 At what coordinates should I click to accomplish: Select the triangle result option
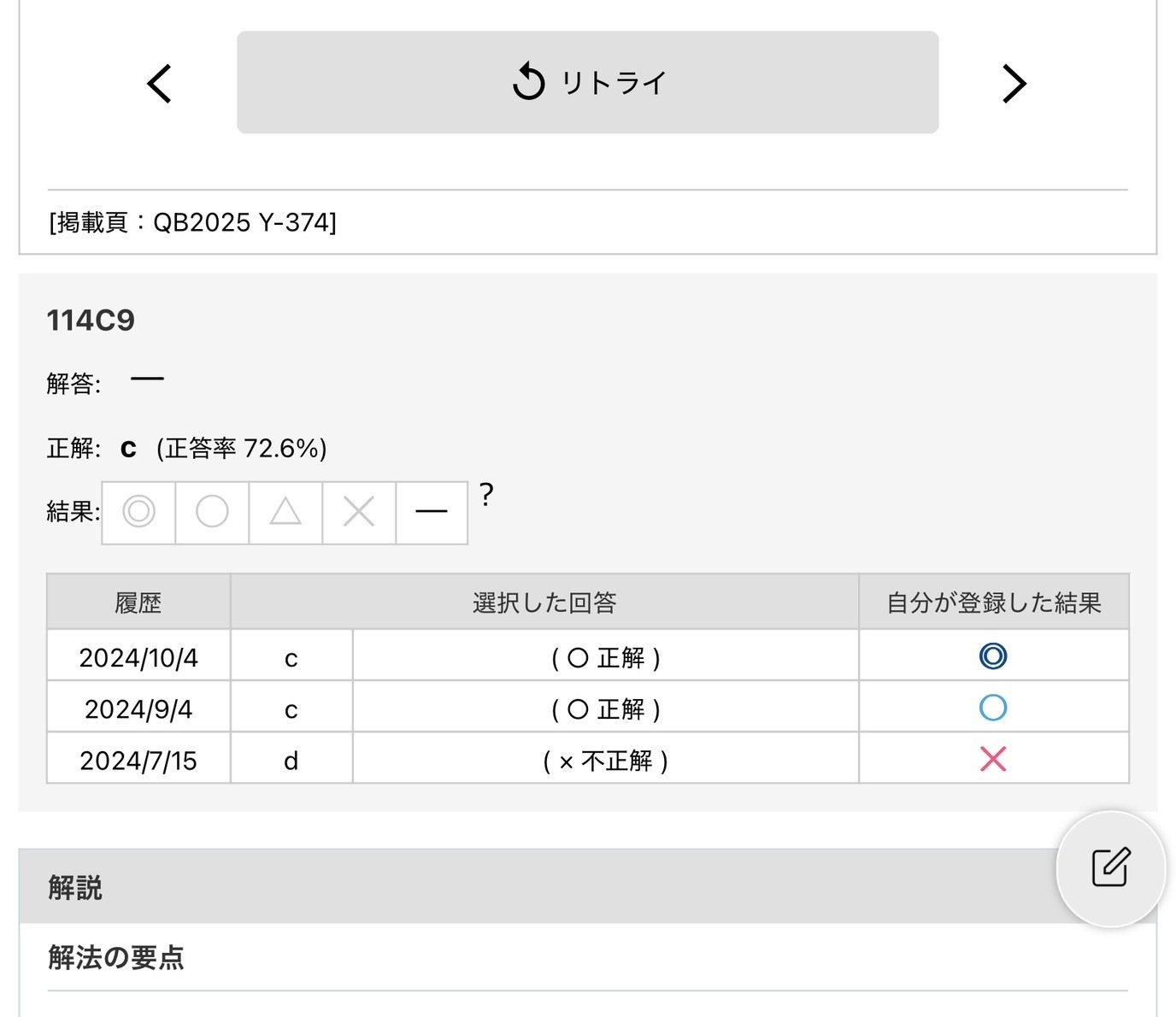click(285, 512)
